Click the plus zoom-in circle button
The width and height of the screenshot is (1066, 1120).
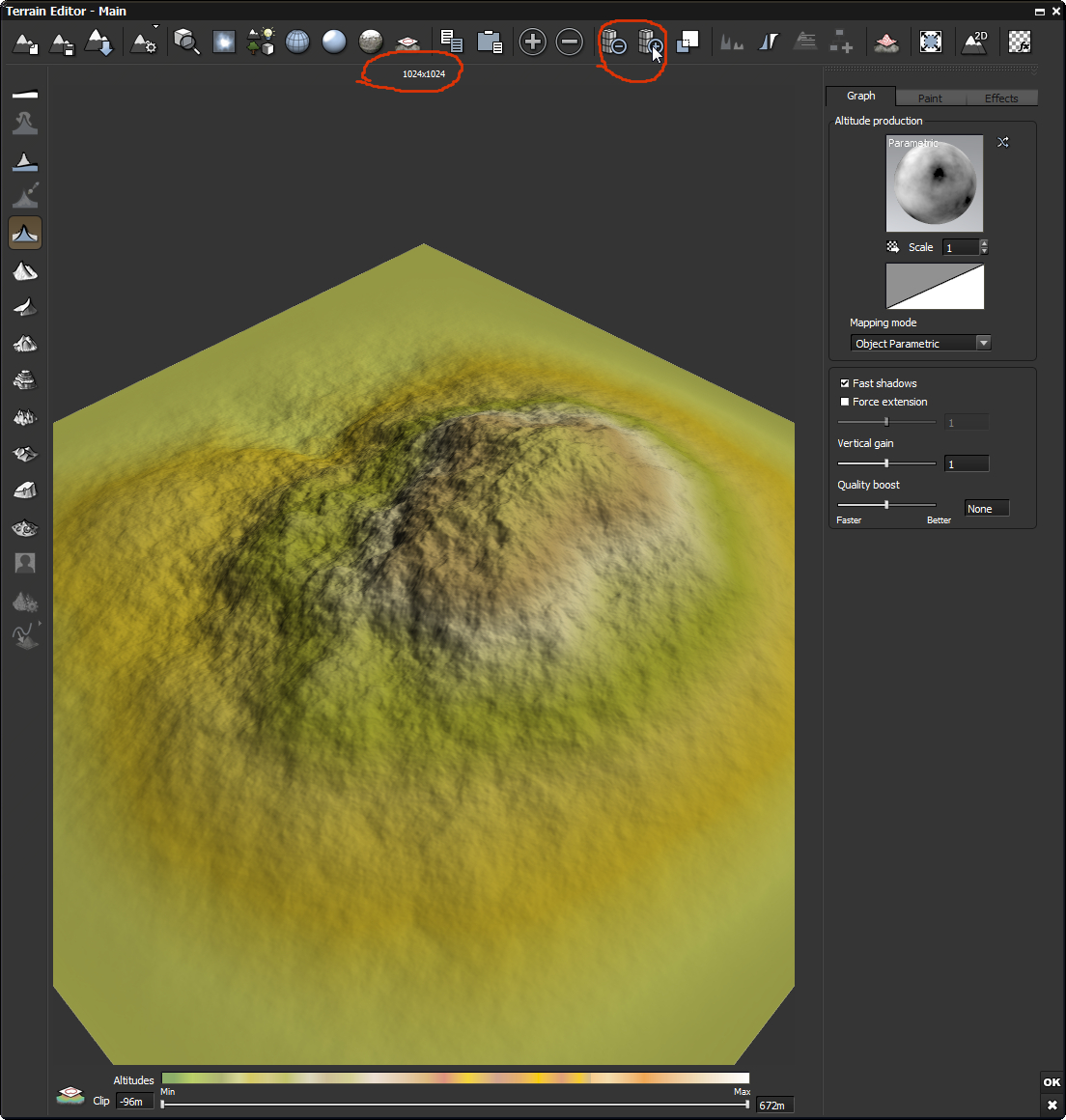coord(532,42)
